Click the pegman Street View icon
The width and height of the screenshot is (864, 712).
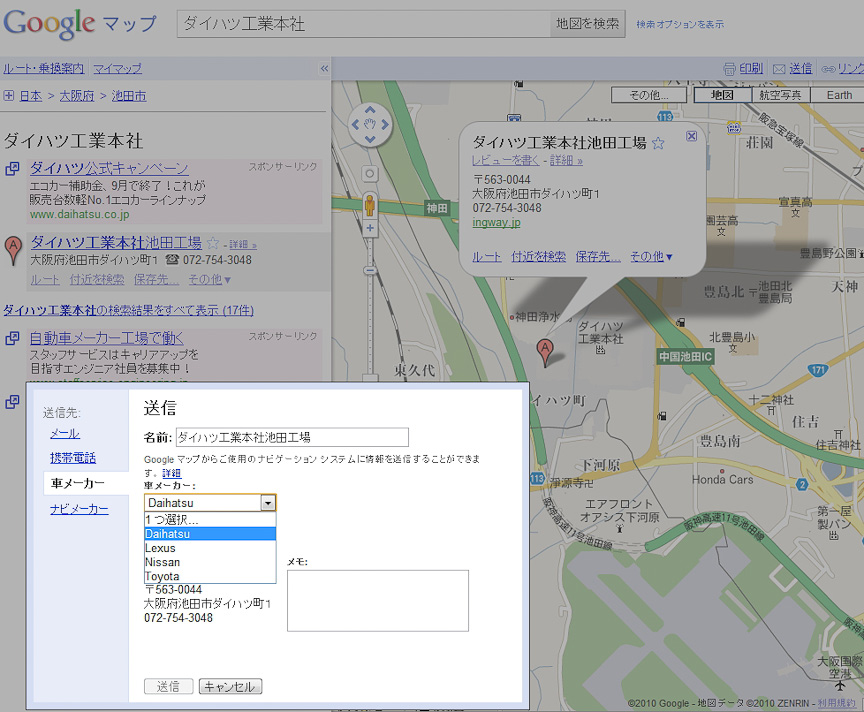coord(370,203)
